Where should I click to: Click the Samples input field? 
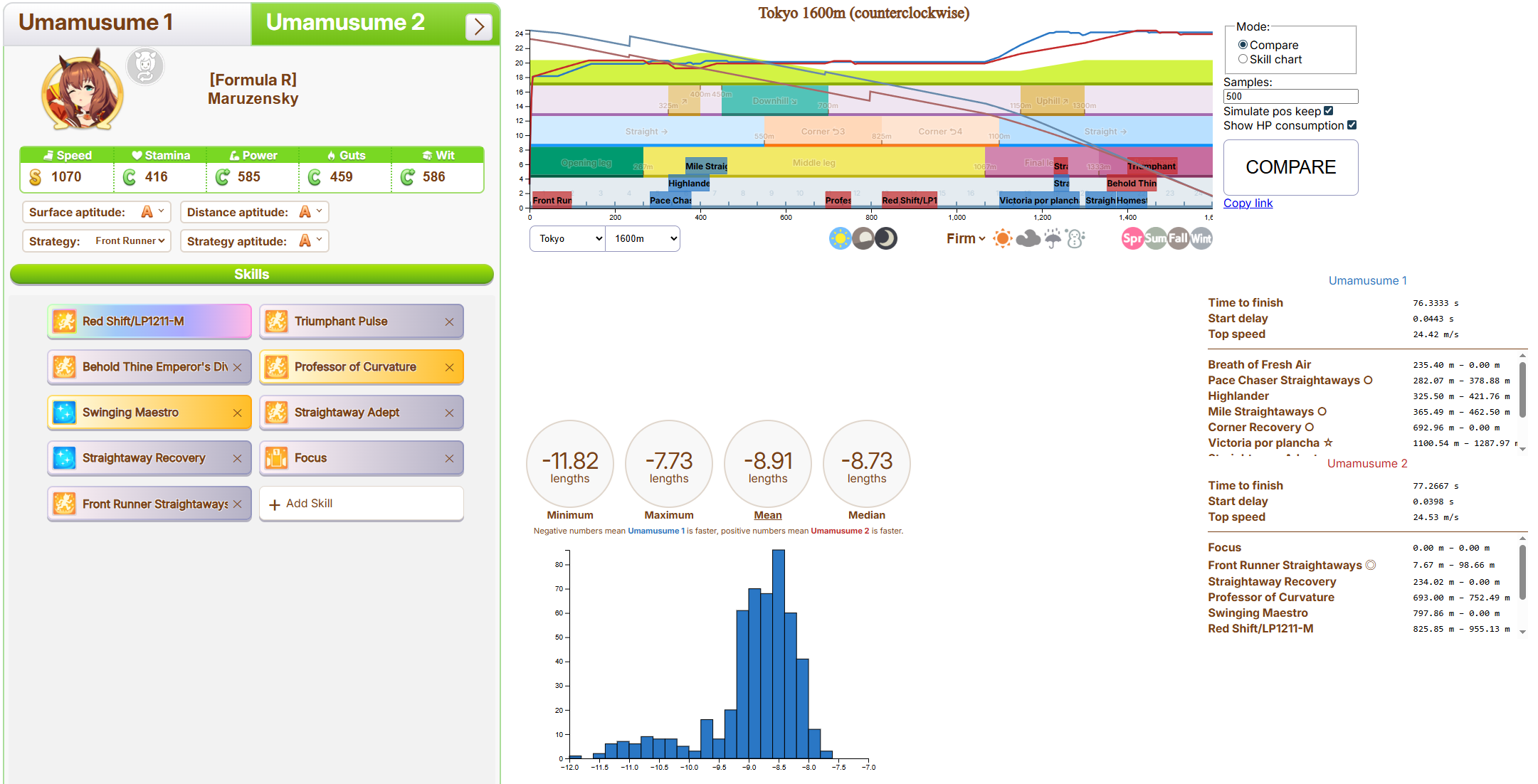click(1290, 96)
